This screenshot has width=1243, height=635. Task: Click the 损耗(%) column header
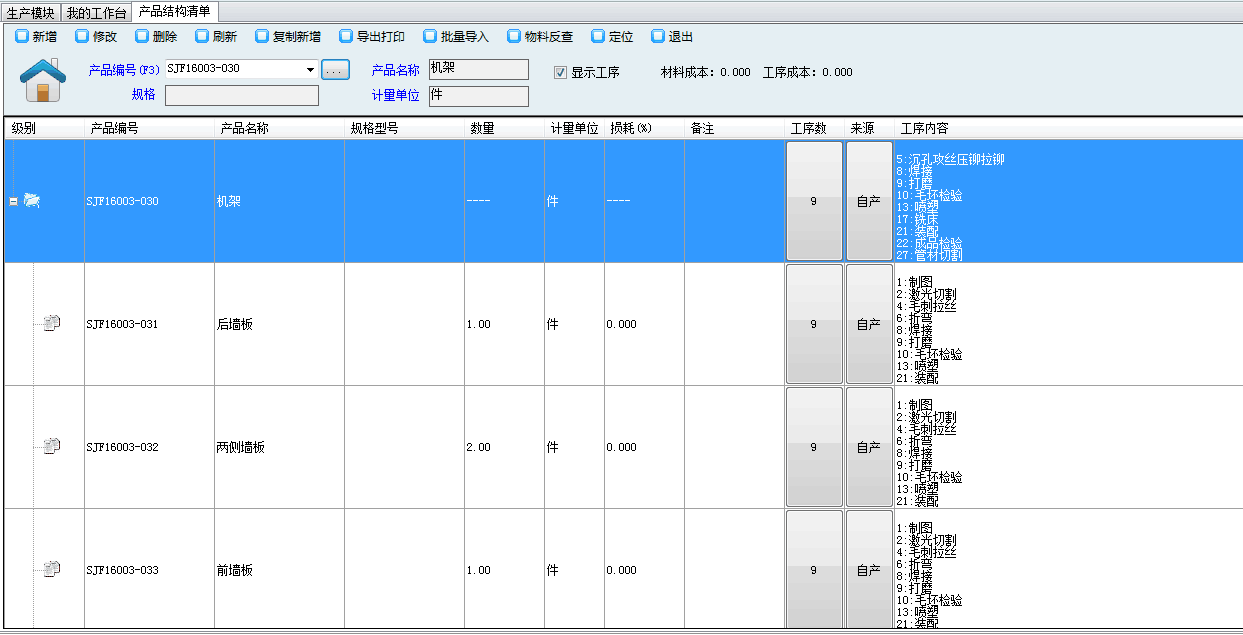(x=645, y=129)
